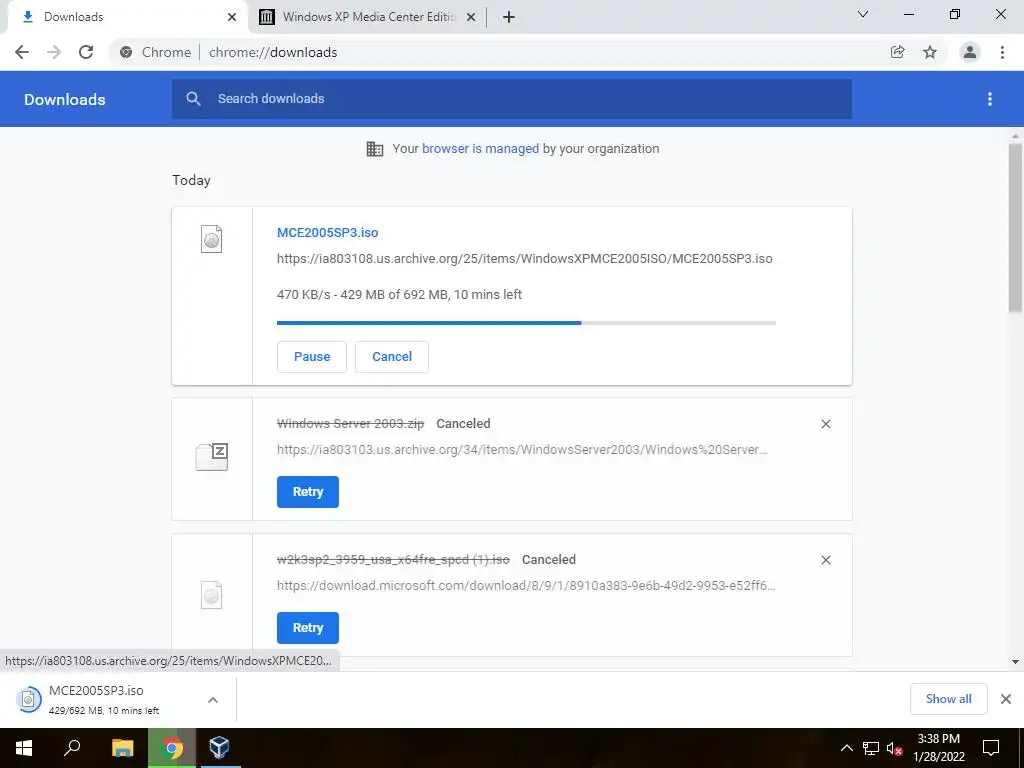Click the taskbar clock showing 3:38 PM
The width and height of the screenshot is (1024, 768).
coord(938,748)
